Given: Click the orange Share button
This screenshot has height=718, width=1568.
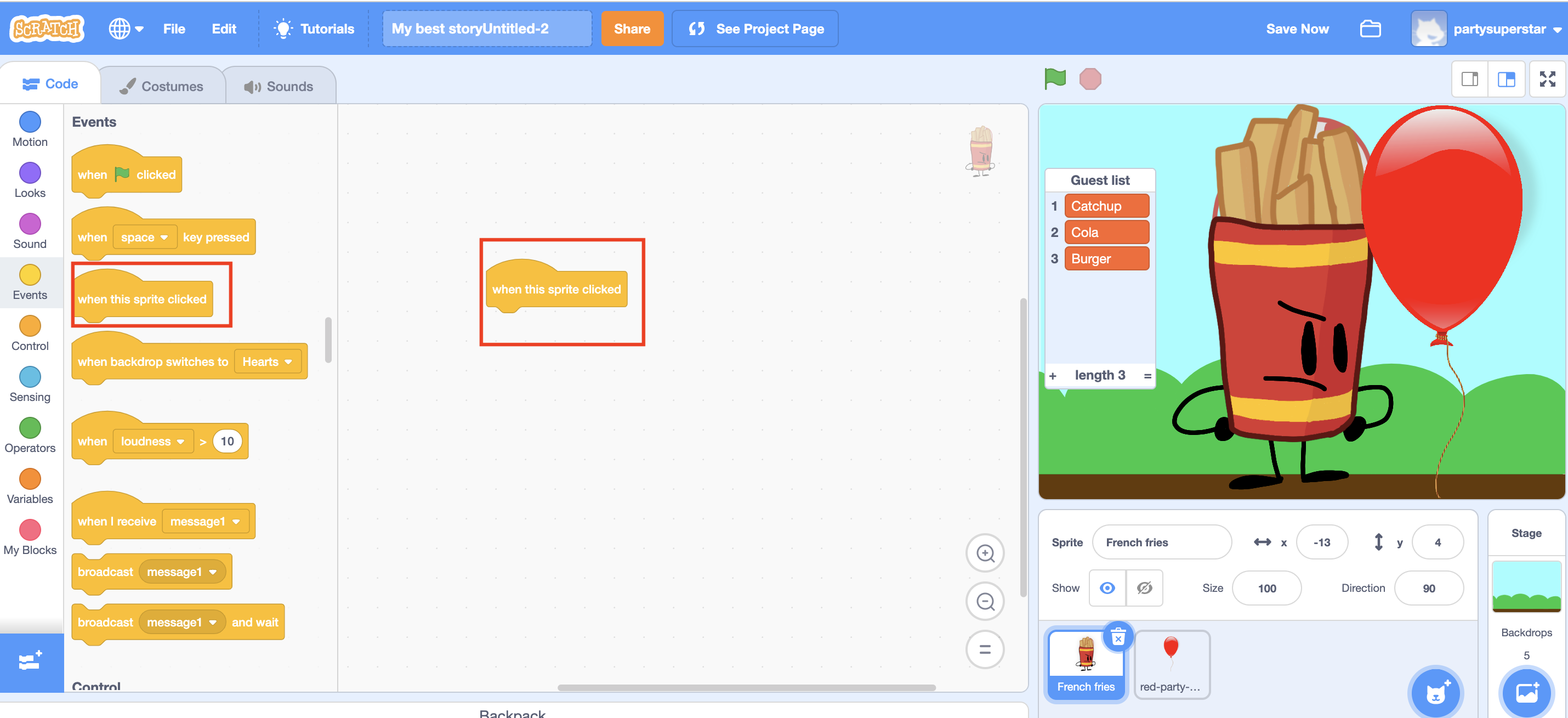Looking at the screenshot, I should [632, 29].
